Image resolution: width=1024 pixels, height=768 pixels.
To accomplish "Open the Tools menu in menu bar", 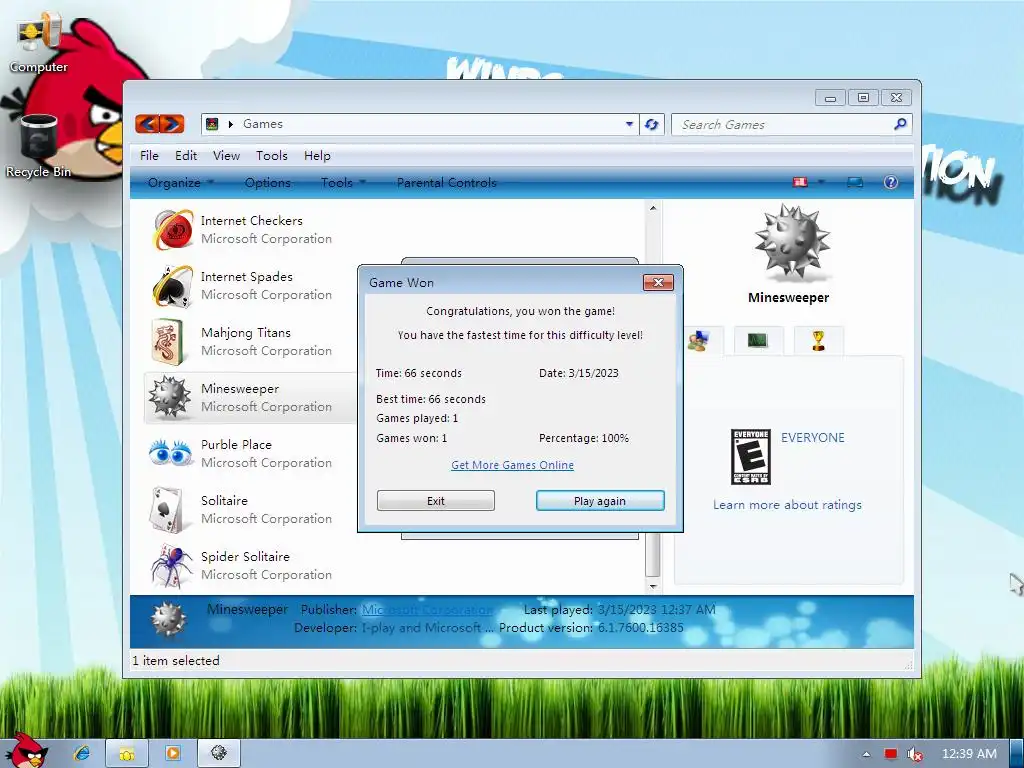I will (x=272, y=155).
